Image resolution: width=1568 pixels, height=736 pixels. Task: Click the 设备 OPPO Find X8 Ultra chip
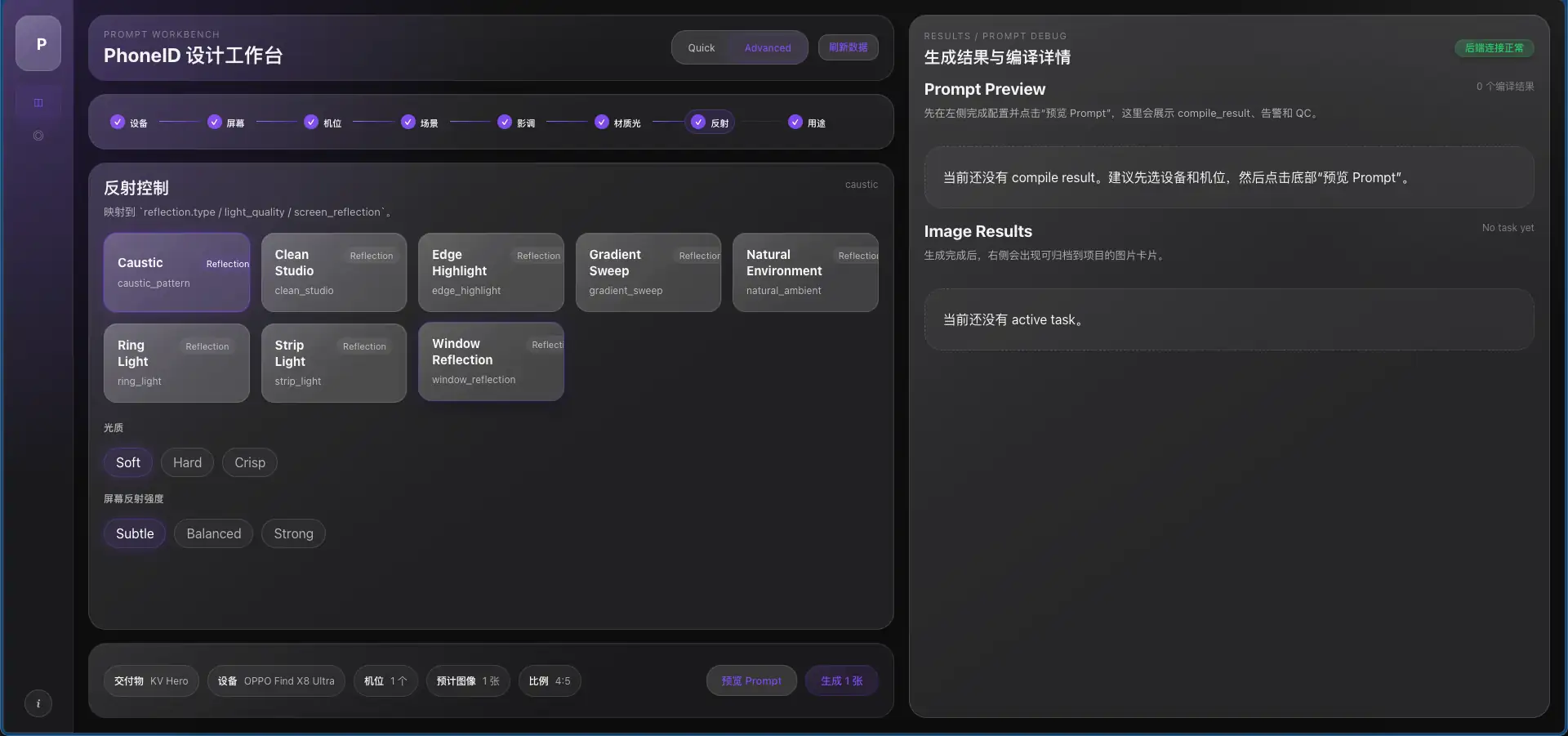coord(276,680)
